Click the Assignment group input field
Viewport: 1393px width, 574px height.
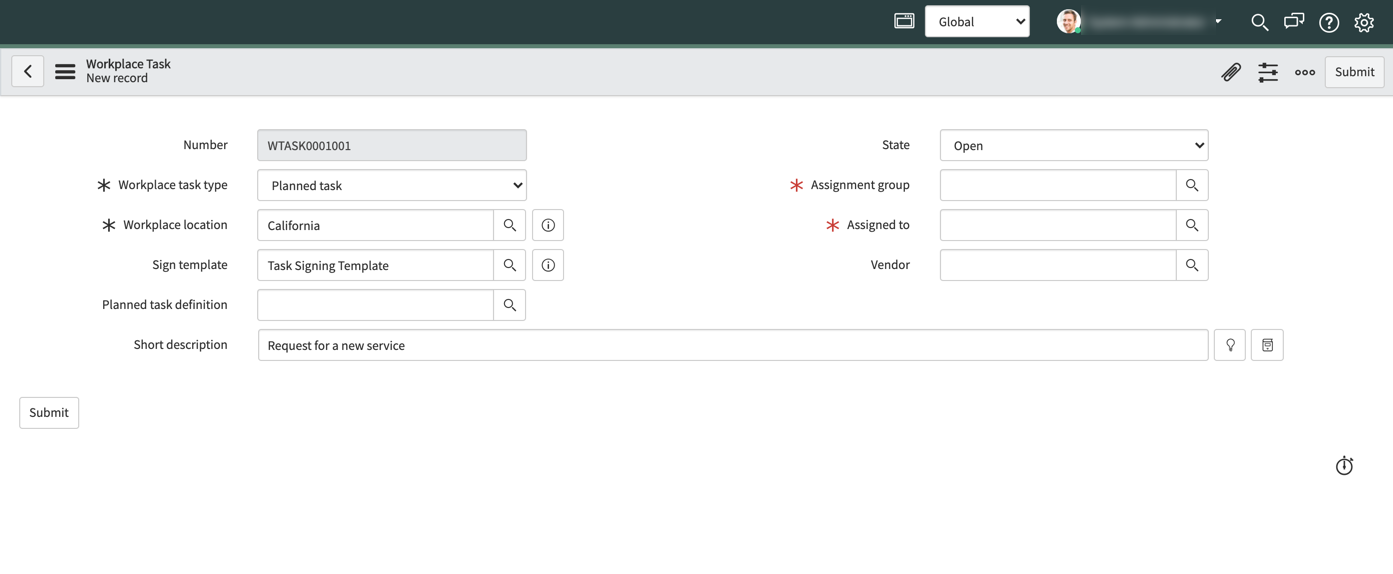pos(1058,185)
